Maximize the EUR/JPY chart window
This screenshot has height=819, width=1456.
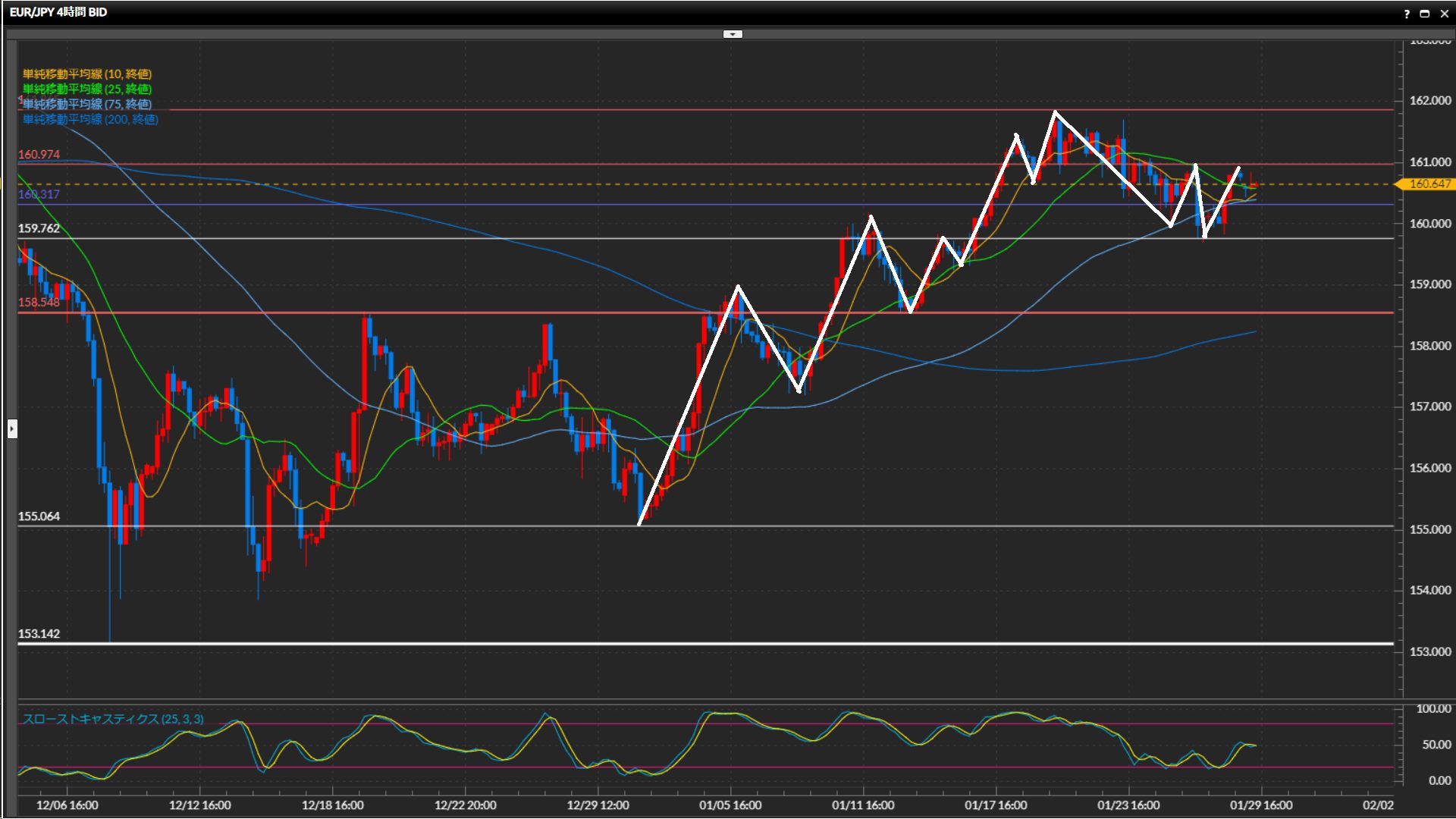[1424, 14]
